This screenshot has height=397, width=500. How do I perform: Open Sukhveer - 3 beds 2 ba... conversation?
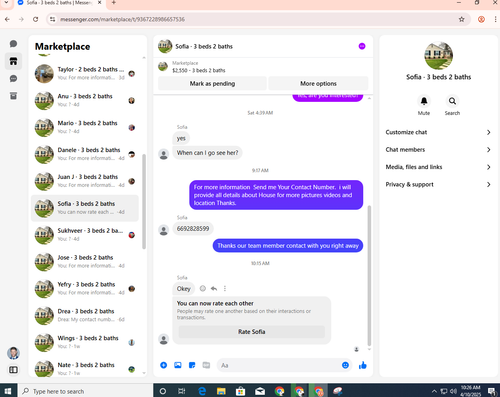point(85,235)
